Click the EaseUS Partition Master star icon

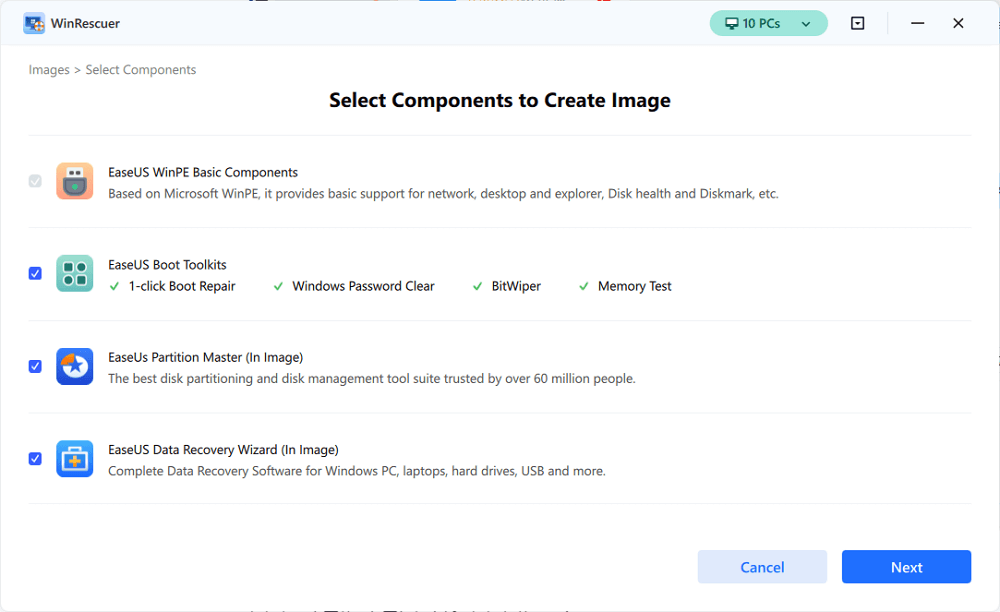tap(74, 367)
